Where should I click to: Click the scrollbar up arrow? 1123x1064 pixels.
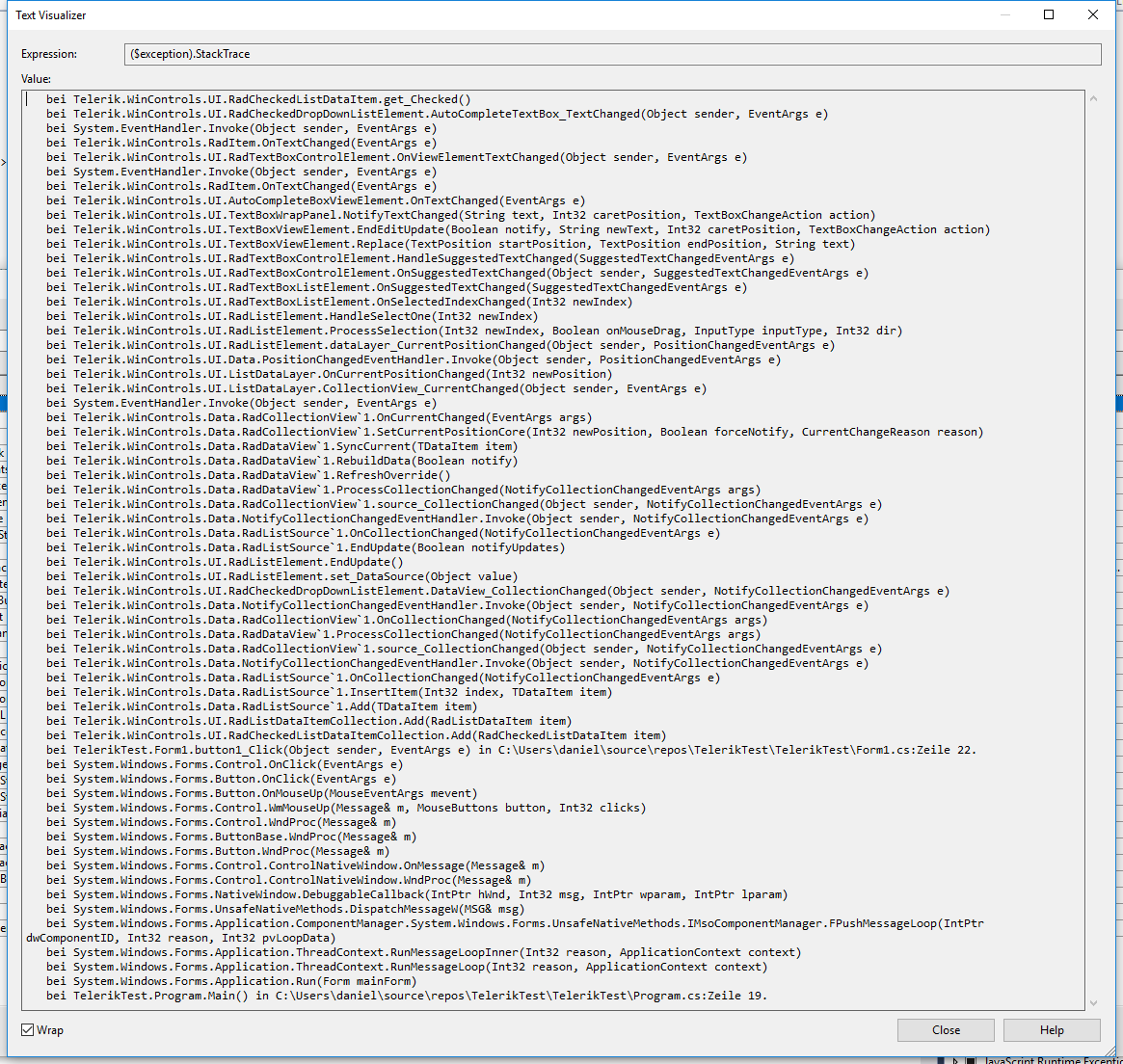[1093, 98]
